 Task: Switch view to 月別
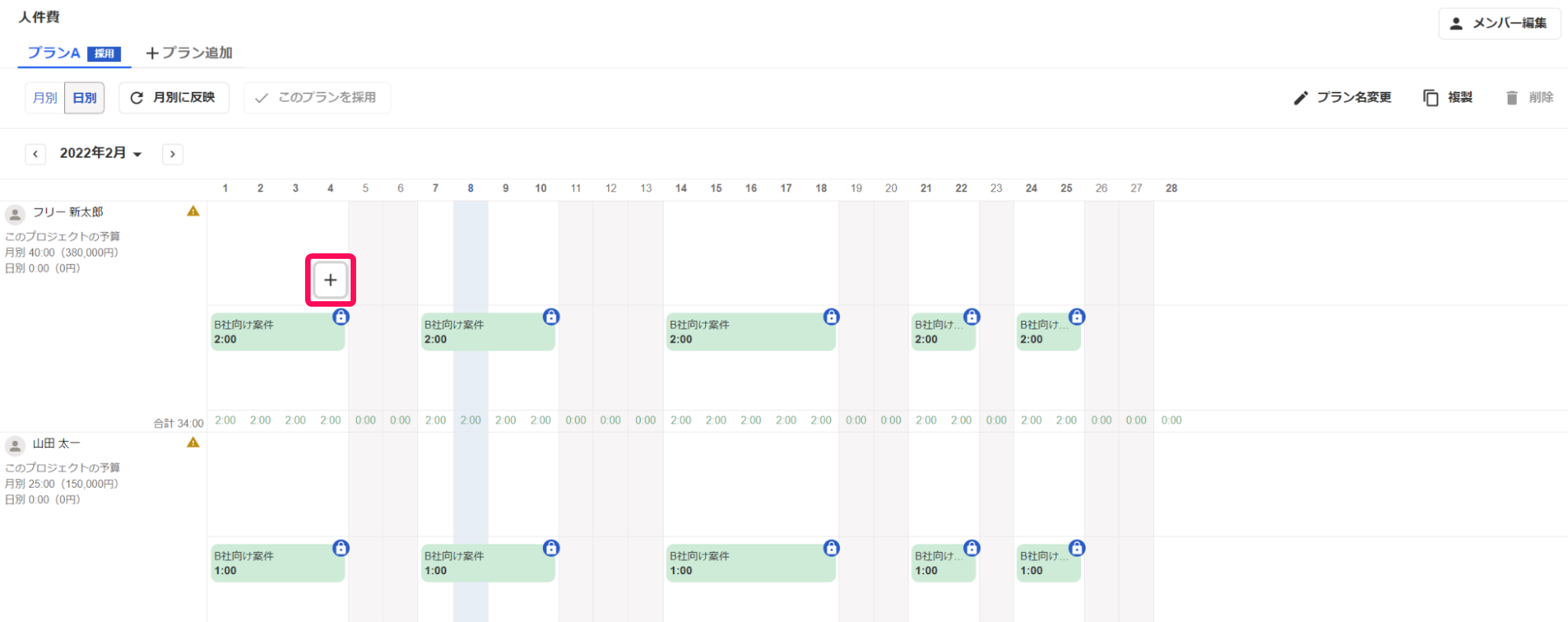(45, 98)
